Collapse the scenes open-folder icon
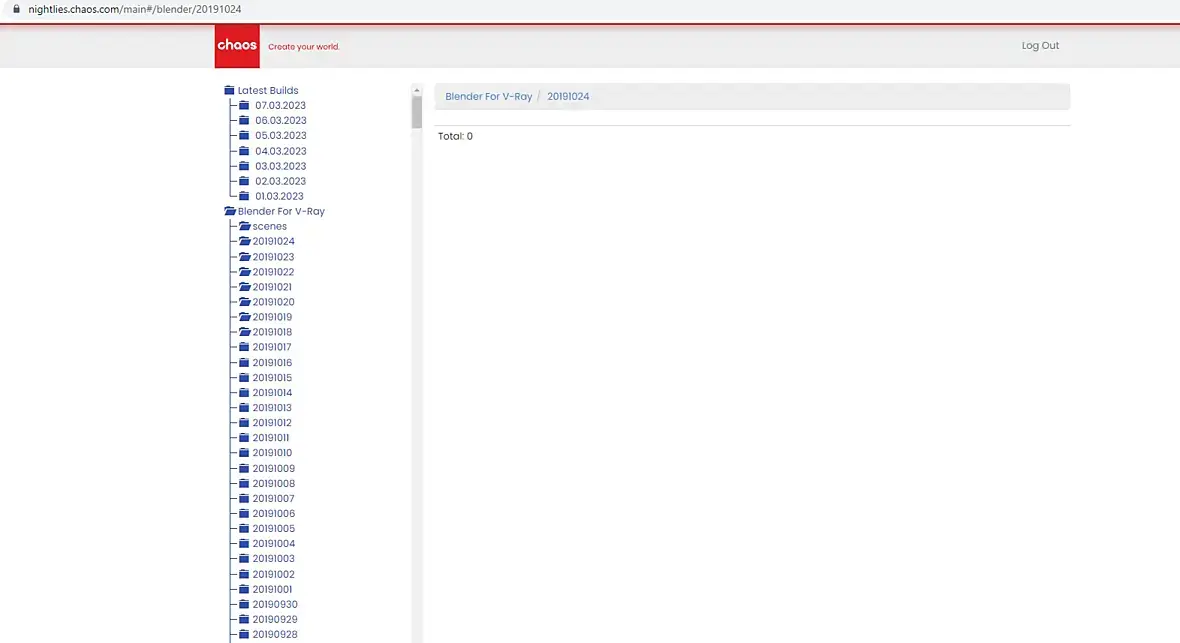Viewport: 1180px width, 643px height. point(245,226)
